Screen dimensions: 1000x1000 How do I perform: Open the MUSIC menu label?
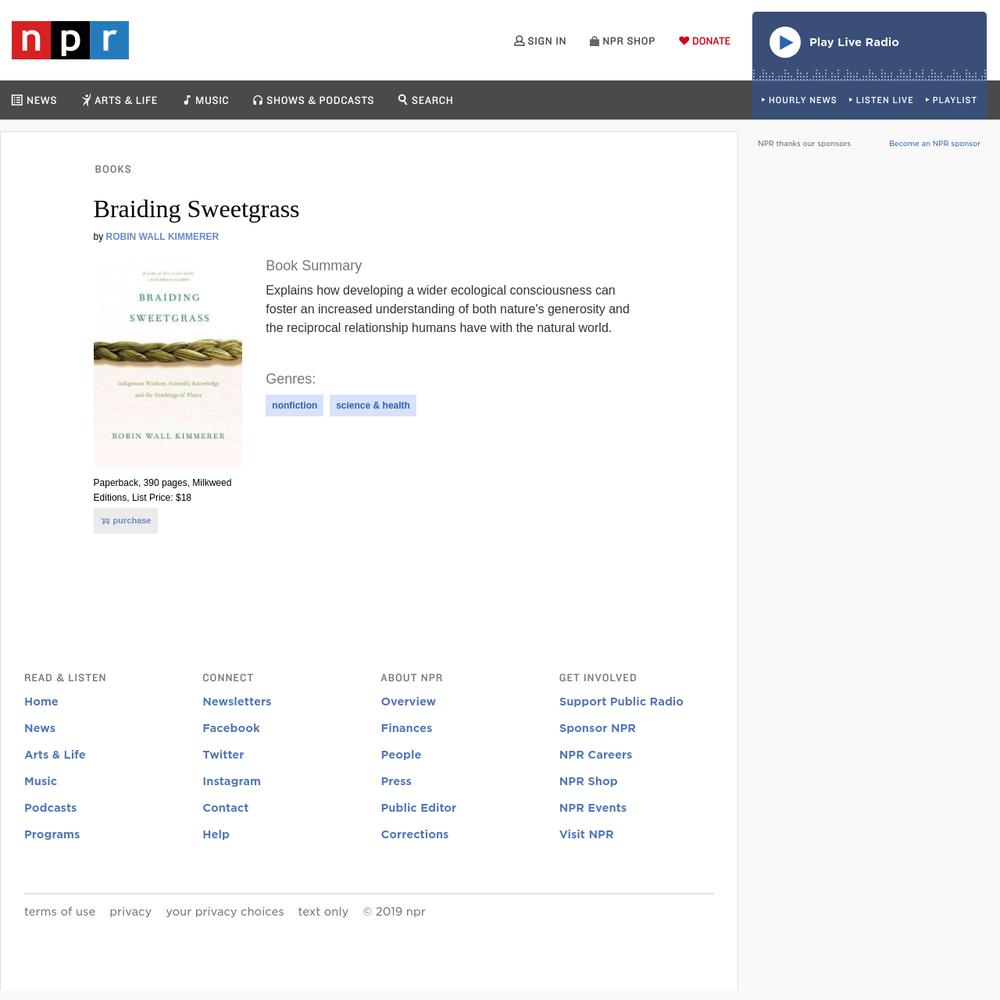tap(212, 100)
